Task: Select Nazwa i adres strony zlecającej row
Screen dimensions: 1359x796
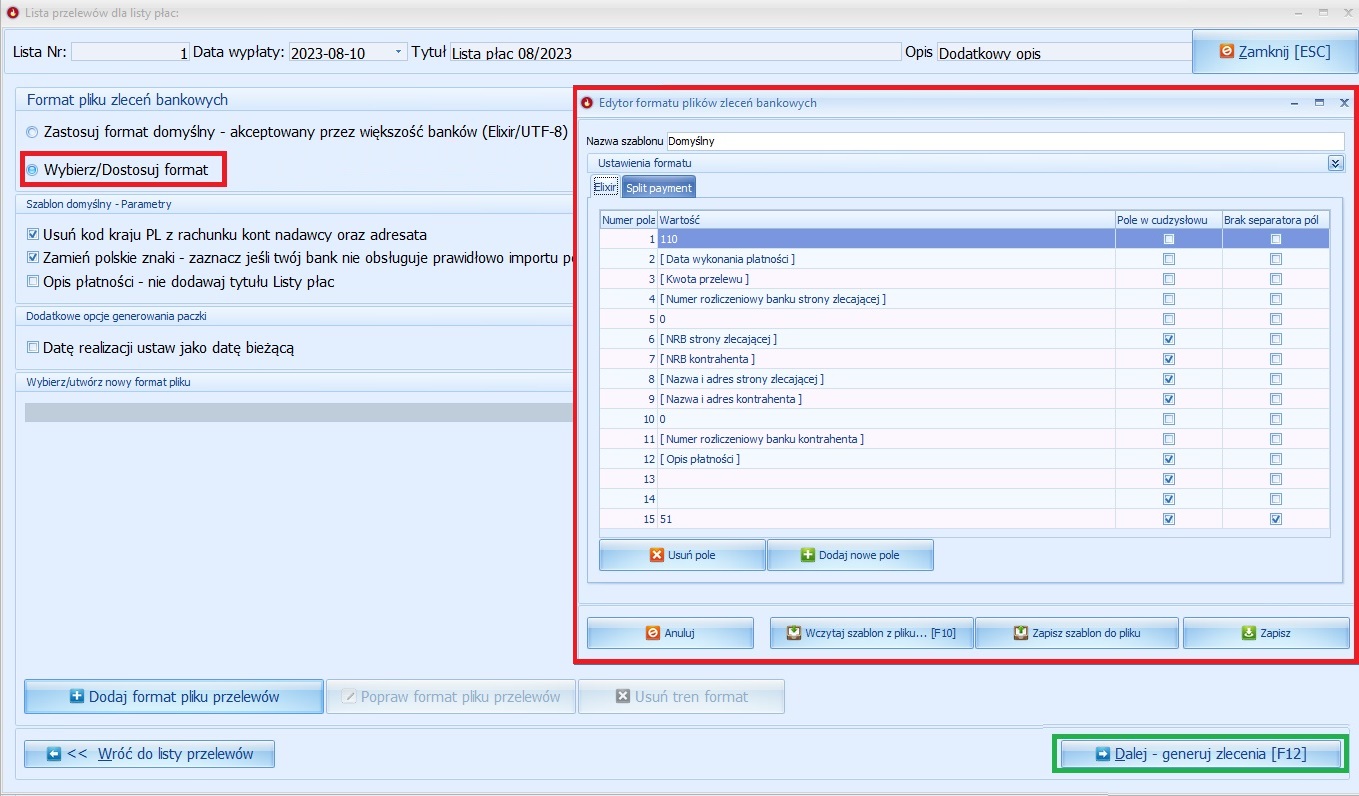Action: 964,379
